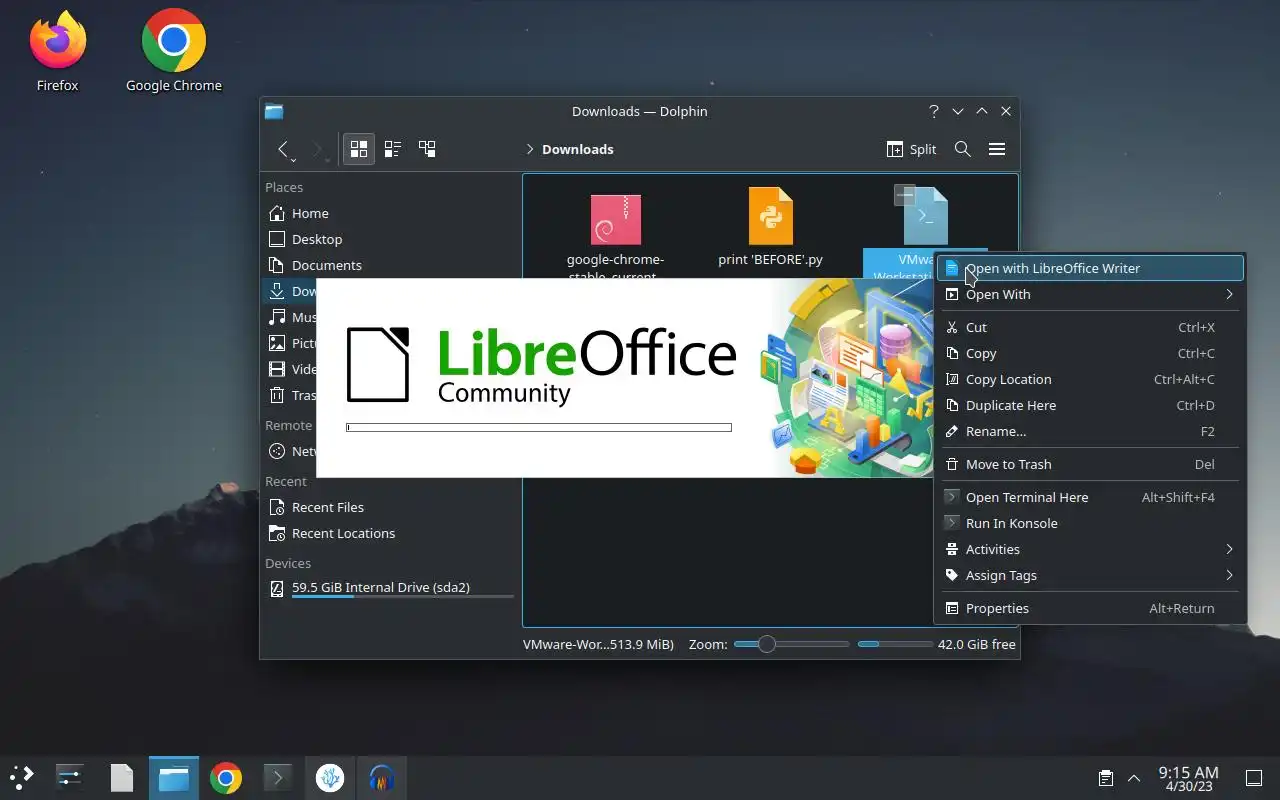Click the breadcrumb arrow before Downloads
The height and width of the screenshot is (800, 1280).
point(529,149)
